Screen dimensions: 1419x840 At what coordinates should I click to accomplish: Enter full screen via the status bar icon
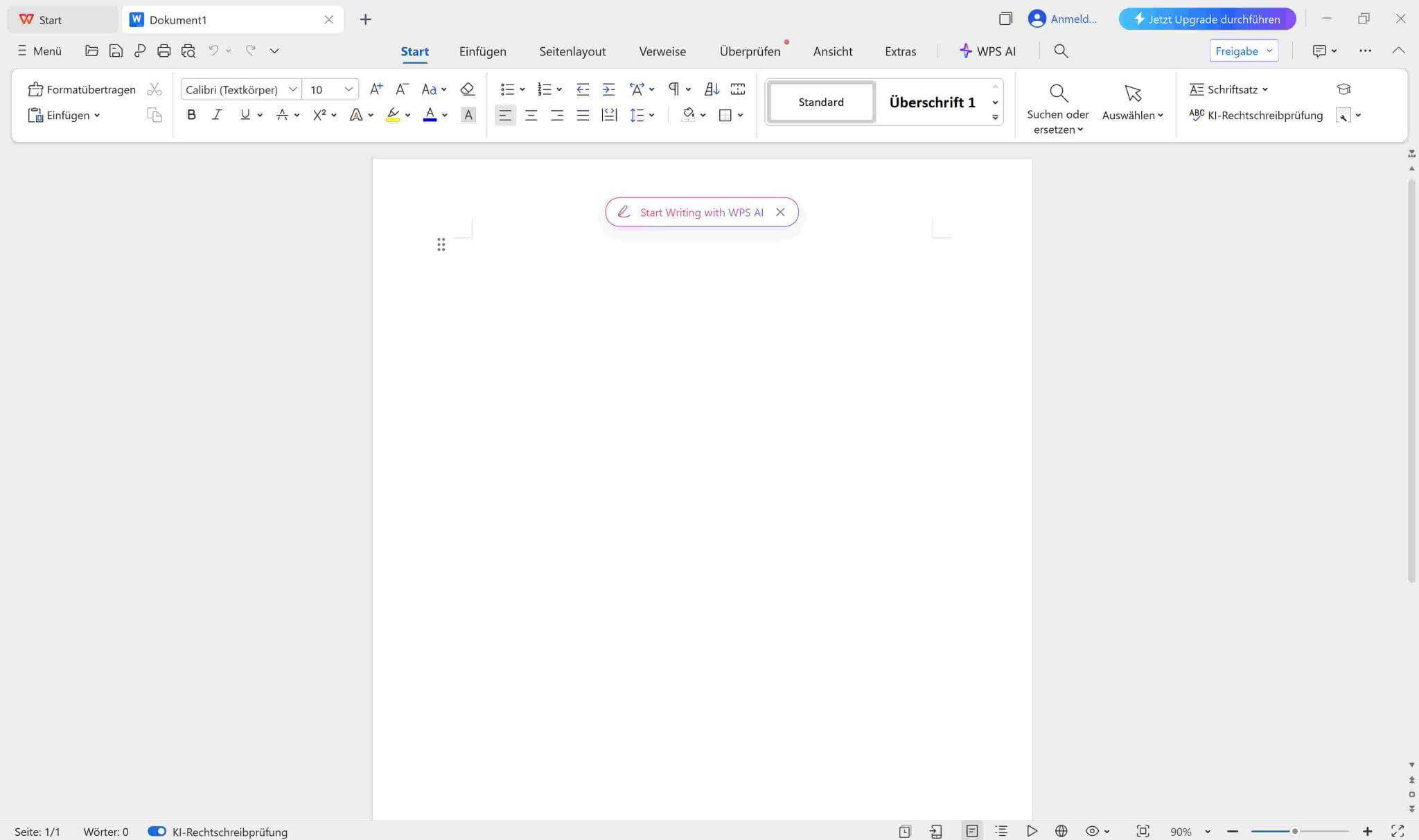point(1397,831)
